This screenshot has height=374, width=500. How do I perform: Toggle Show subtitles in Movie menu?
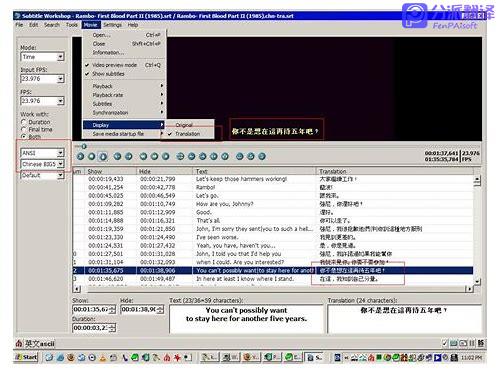click(x=123, y=74)
